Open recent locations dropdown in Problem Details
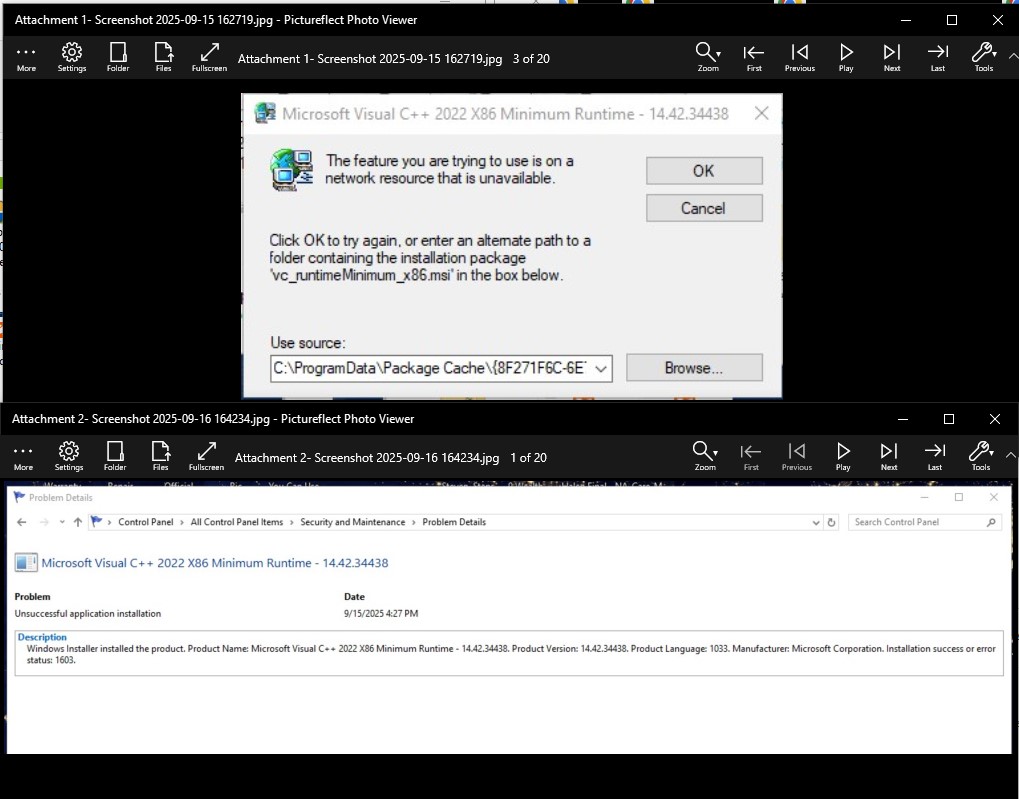The image size is (1019, 799). (x=62, y=522)
